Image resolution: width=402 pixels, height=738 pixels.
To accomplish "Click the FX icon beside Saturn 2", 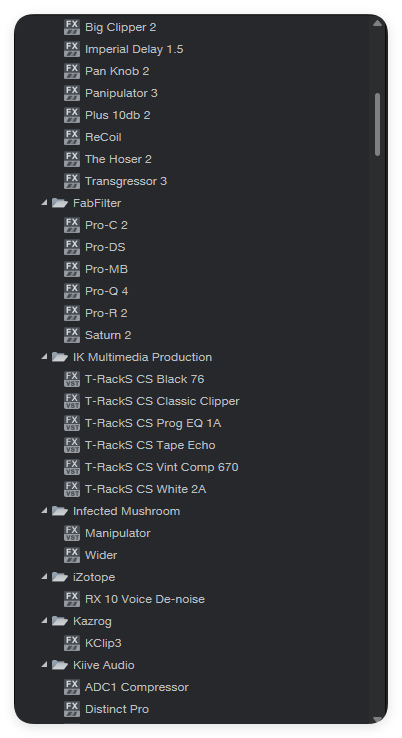I will point(72,335).
